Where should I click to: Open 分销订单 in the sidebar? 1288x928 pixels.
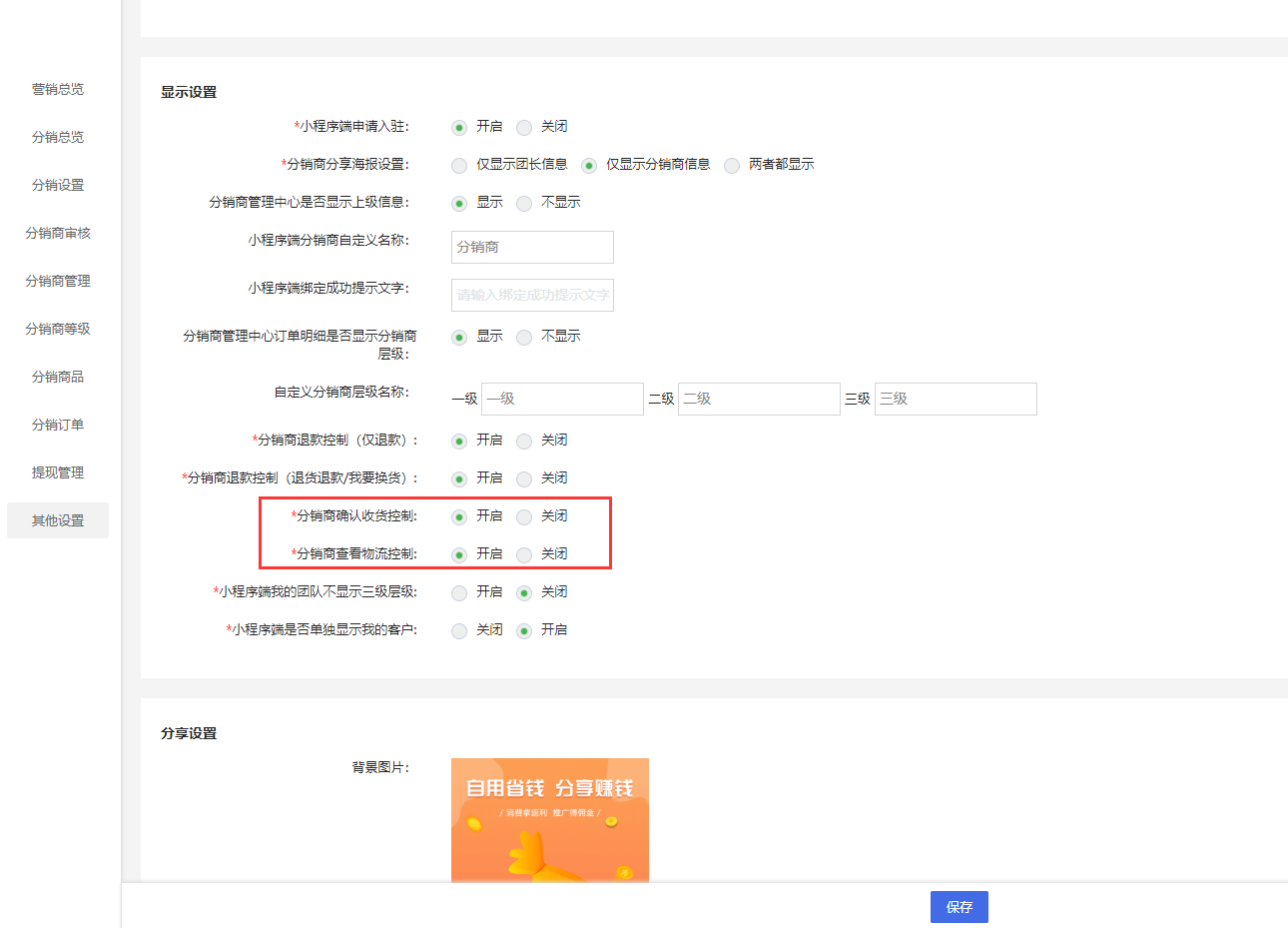click(x=57, y=425)
